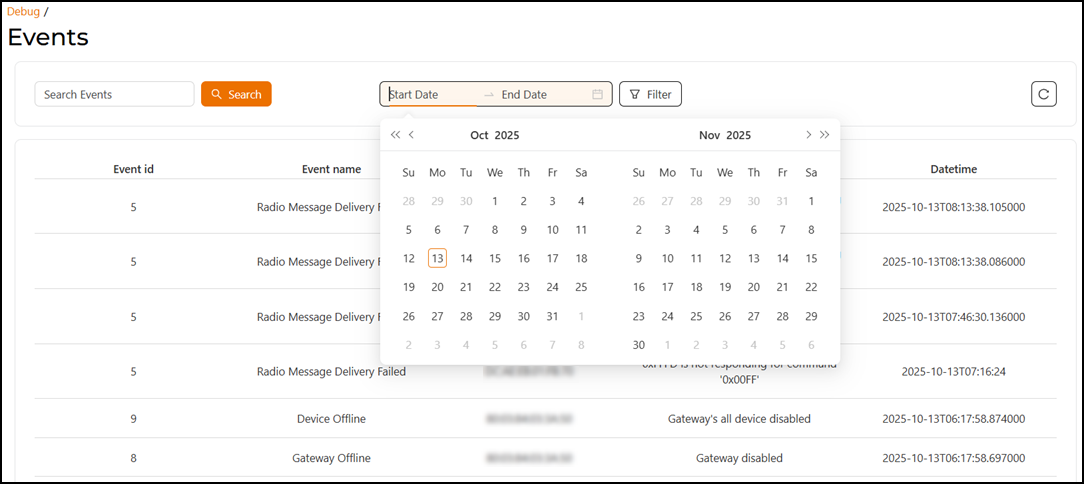Pick November 30 in the right calendar
The width and height of the screenshot is (1084, 484).
point(639,344)
